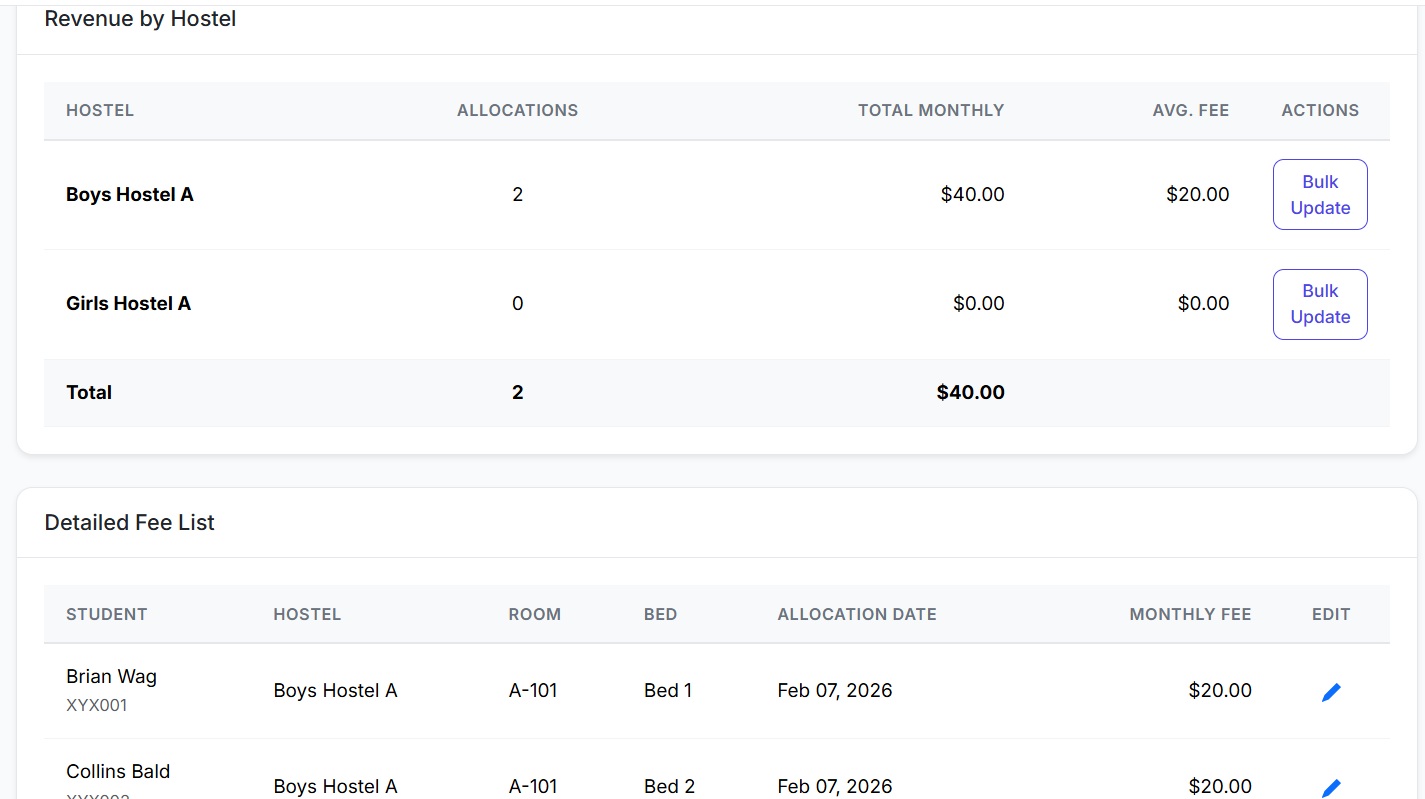Click the ROOM column header

click(534, 615)
